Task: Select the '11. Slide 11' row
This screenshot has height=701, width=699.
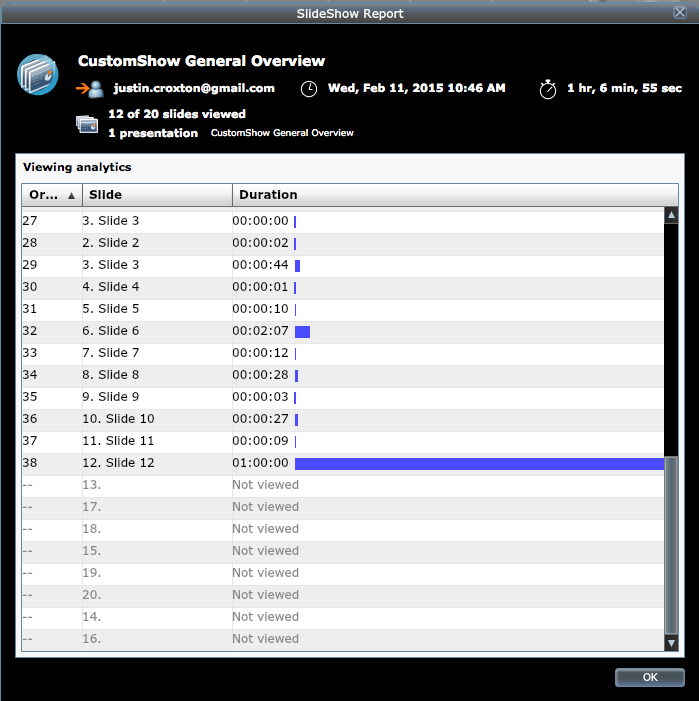Action: click(x=343, y=441)
